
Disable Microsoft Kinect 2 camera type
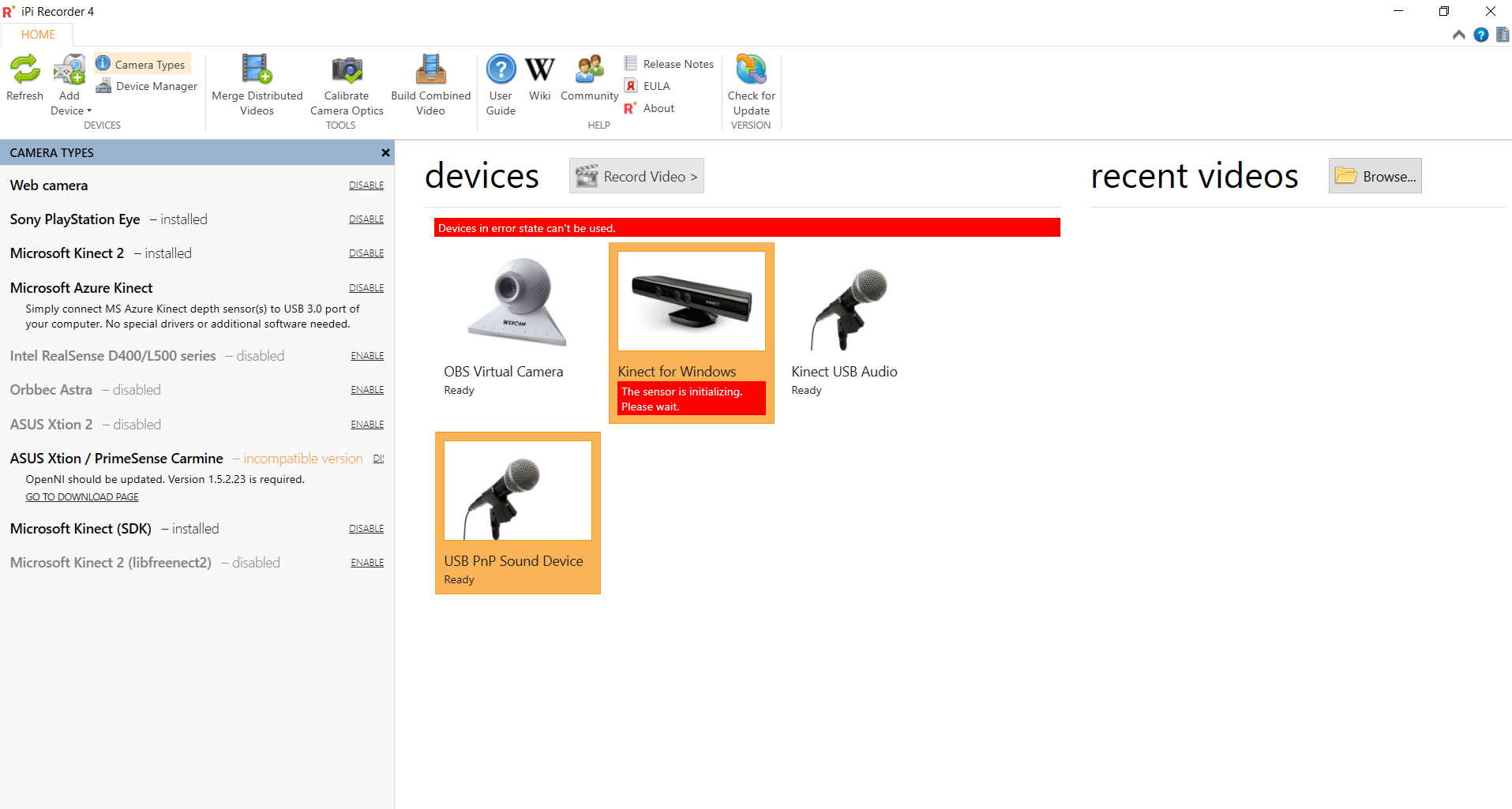click(366, 253)
